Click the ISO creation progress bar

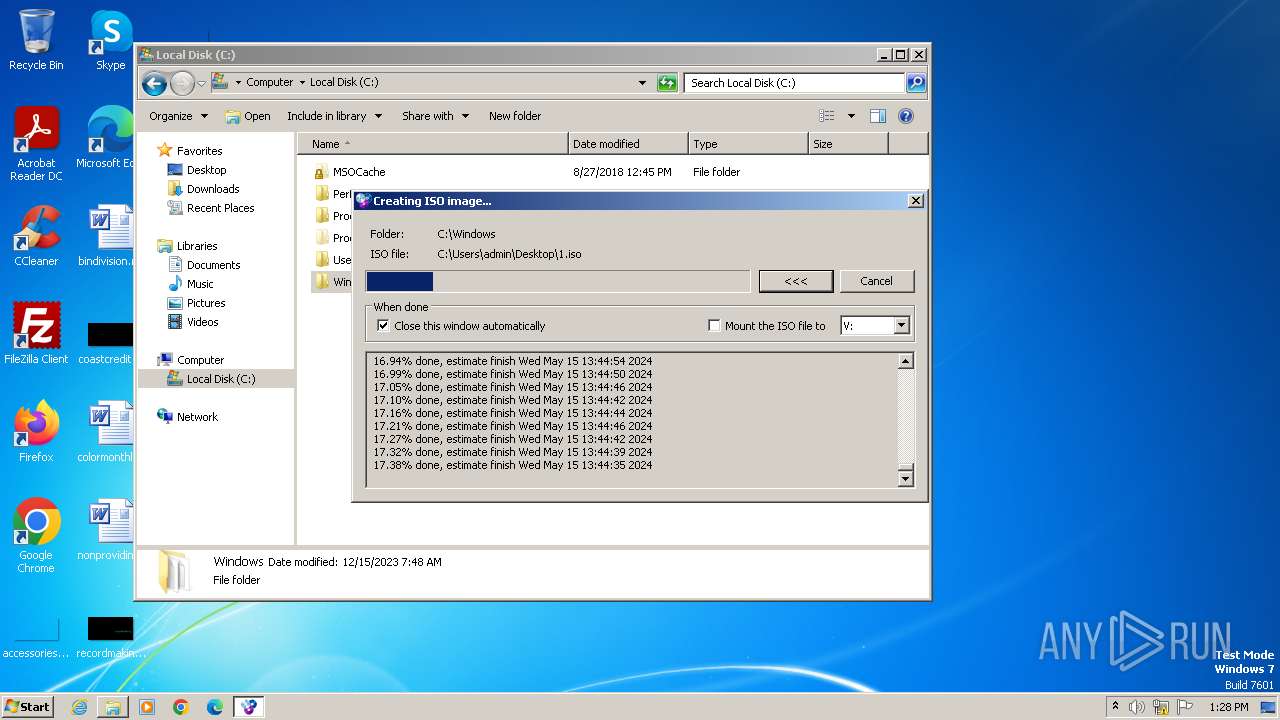click(x=558, y=282)
